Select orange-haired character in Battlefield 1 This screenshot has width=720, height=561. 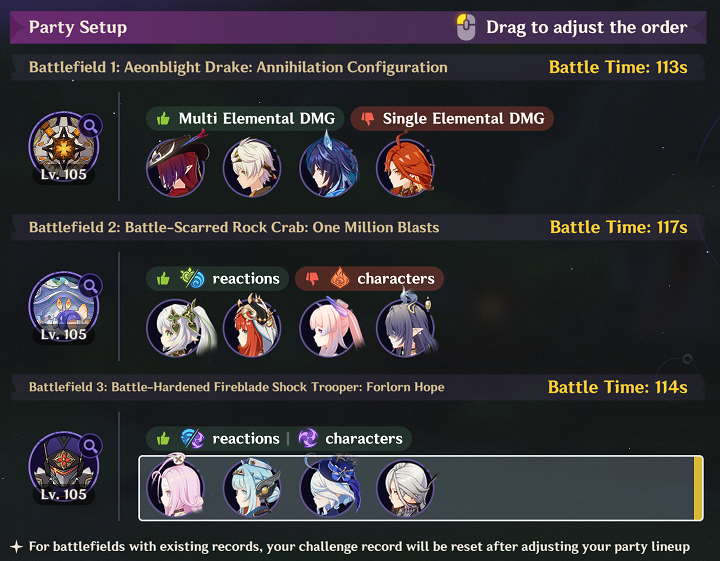pyautogui.click(x=405, y=167)
